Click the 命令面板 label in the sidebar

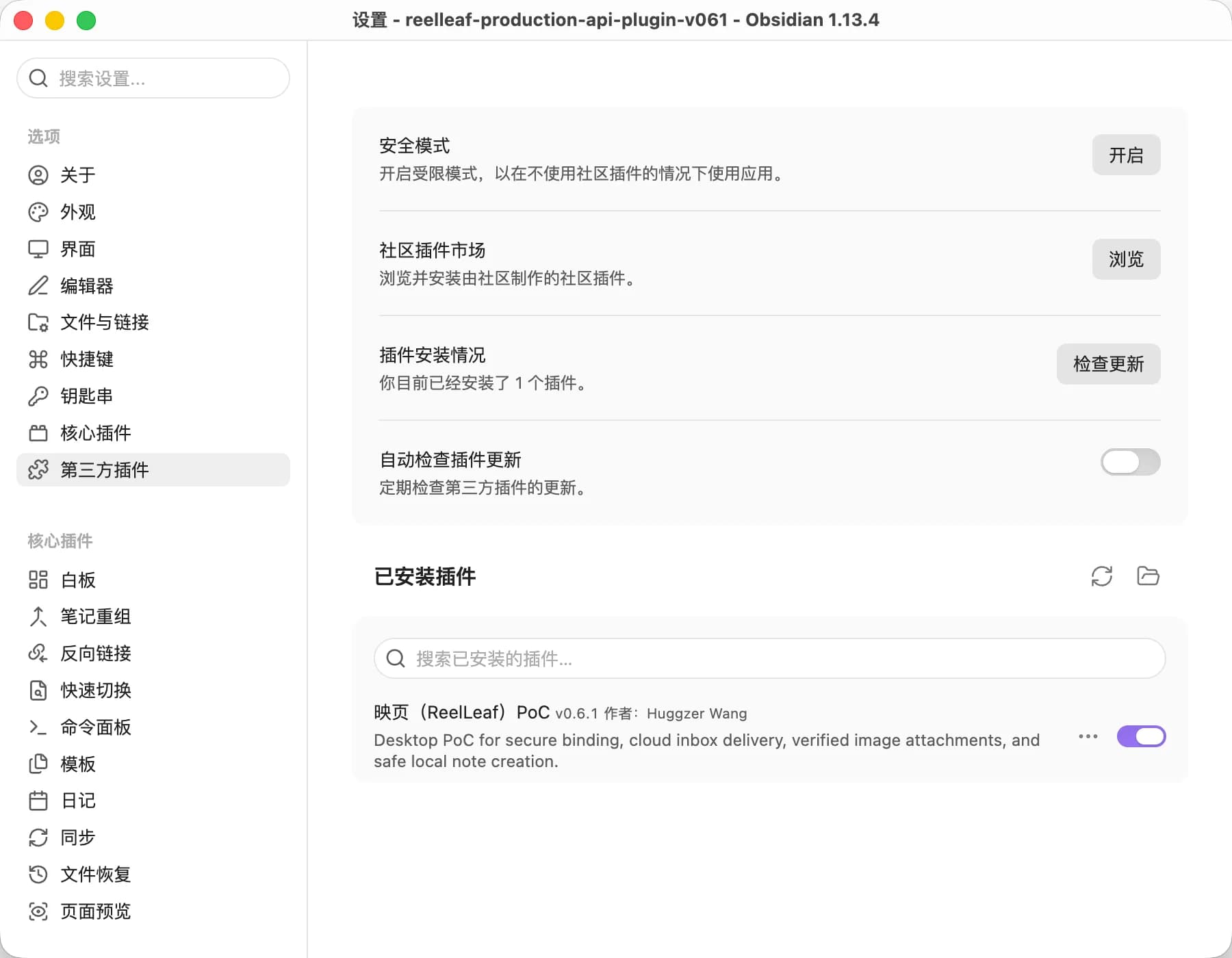point(96,727)
